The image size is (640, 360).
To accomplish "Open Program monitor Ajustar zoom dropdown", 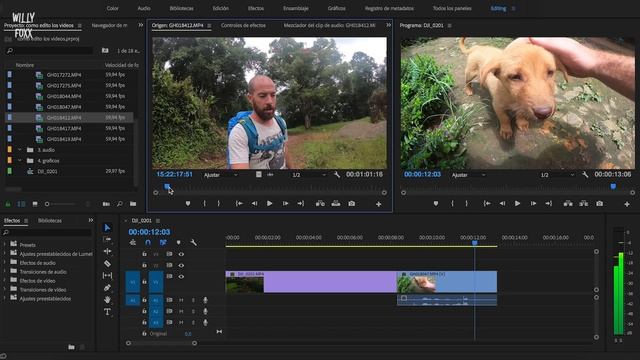I will (x=469, y=175).
